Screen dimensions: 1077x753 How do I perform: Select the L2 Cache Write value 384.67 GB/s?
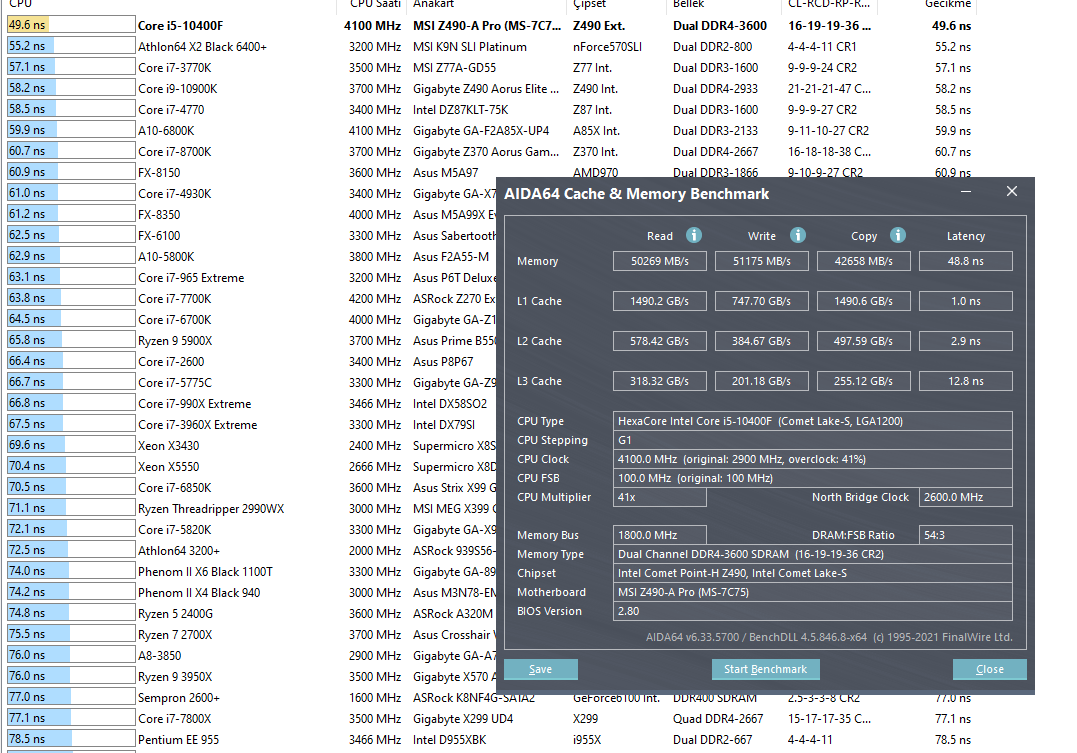(x=762, y=341)
